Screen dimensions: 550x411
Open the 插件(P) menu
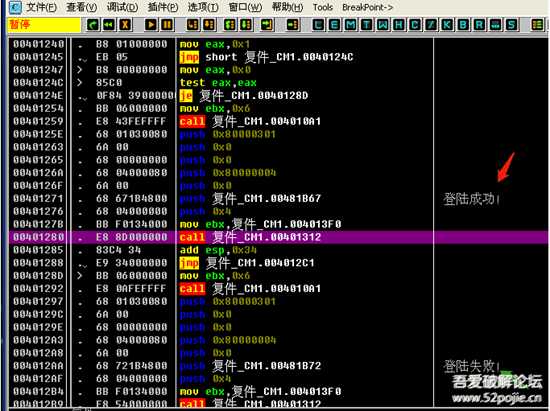coord(163,7)
